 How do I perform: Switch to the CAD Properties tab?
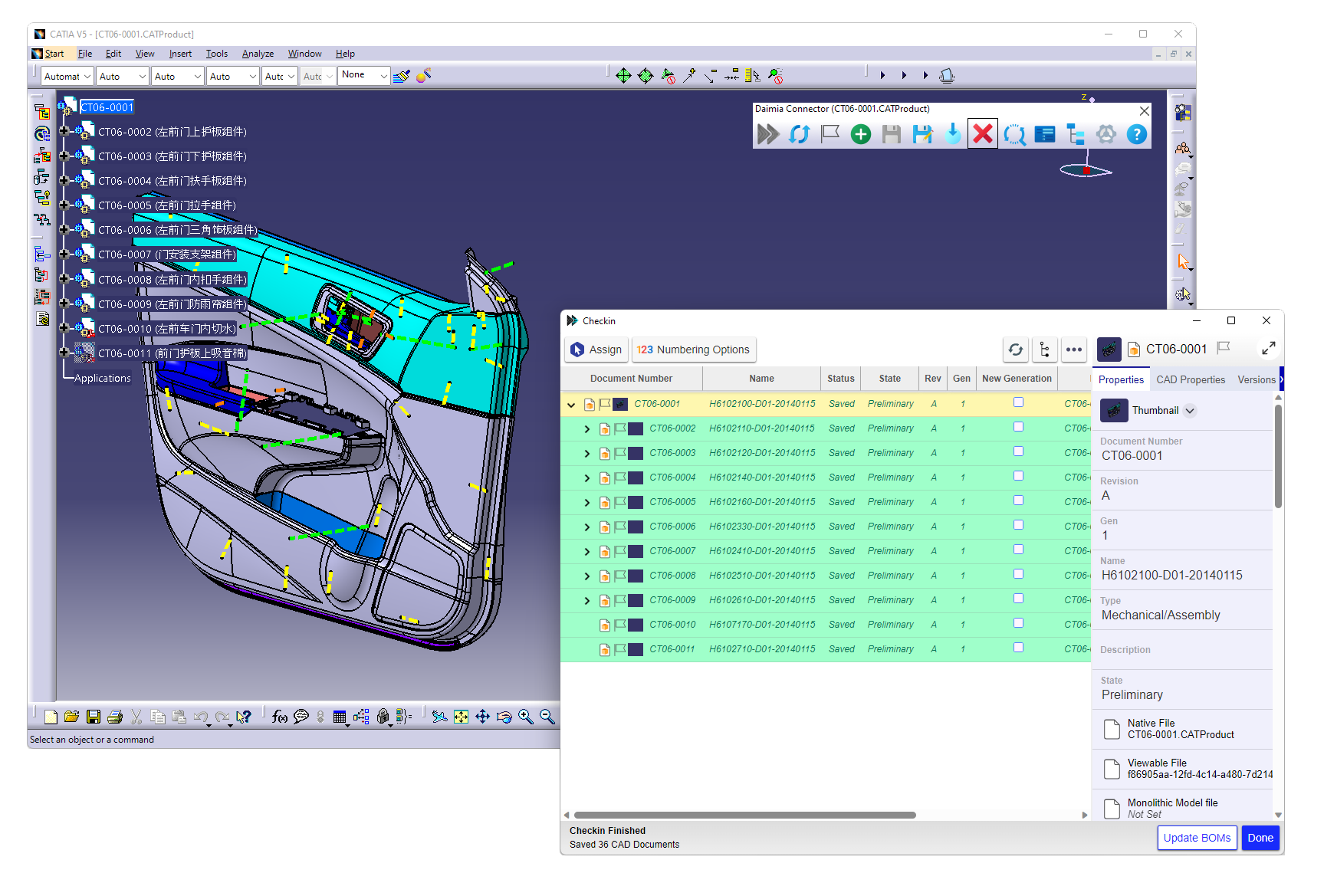click(x=1190, y=379)
